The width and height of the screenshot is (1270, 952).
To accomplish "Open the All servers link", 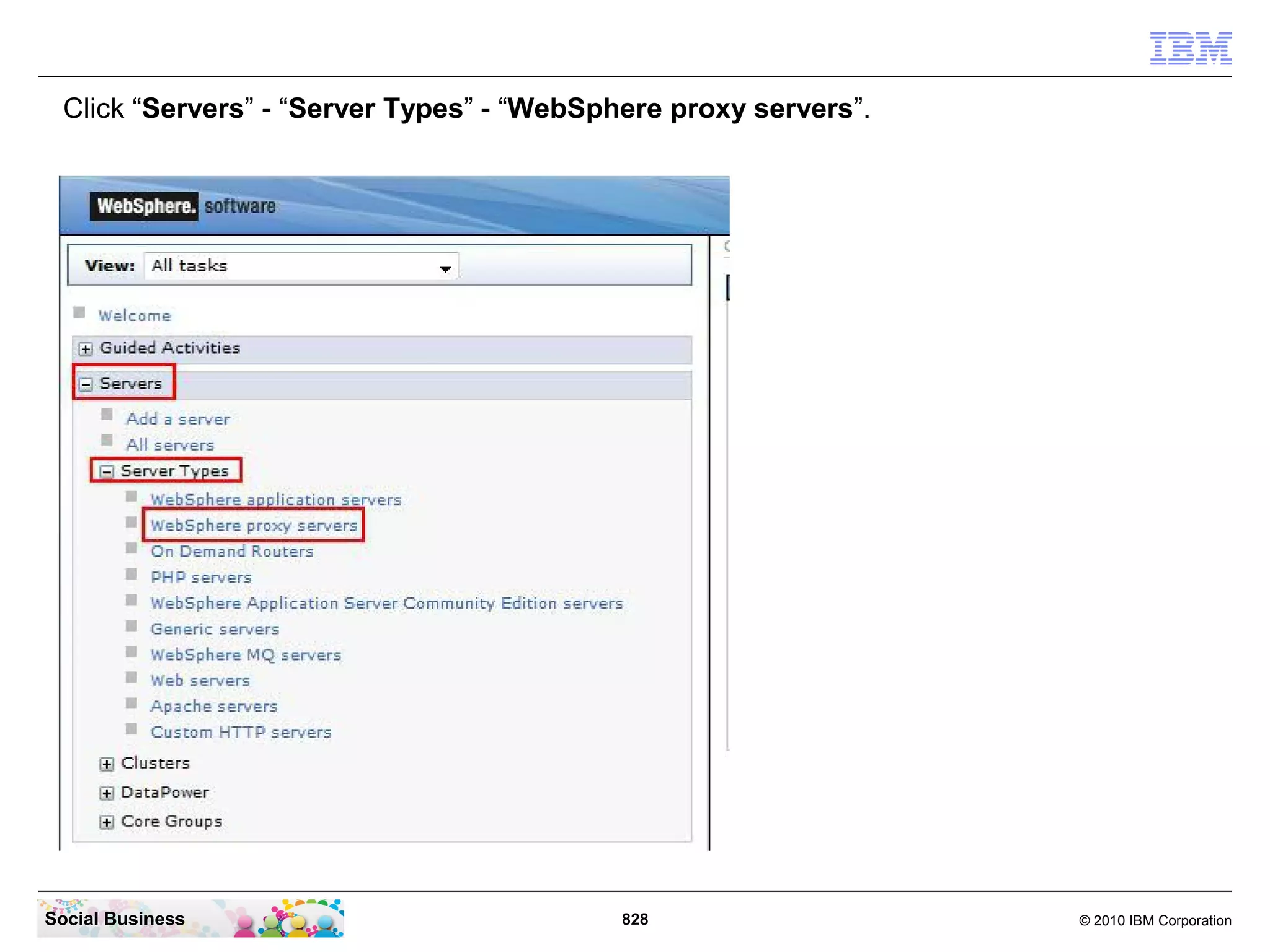I will [170, 445].
